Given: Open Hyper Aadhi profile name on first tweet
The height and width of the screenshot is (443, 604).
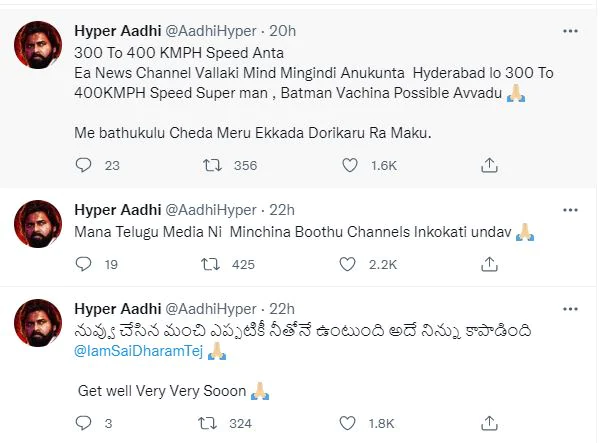Looking at the screenshot, I should (114, 31).
